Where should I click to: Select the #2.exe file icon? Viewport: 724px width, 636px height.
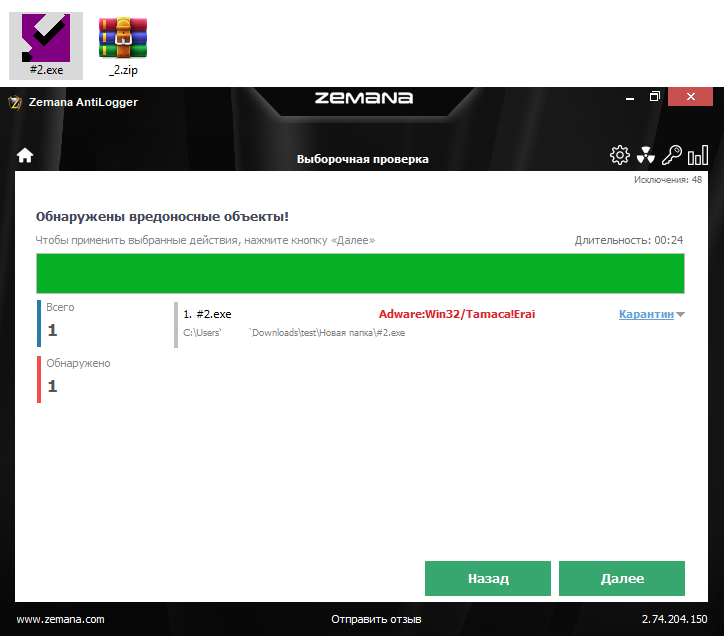(46, 45)
